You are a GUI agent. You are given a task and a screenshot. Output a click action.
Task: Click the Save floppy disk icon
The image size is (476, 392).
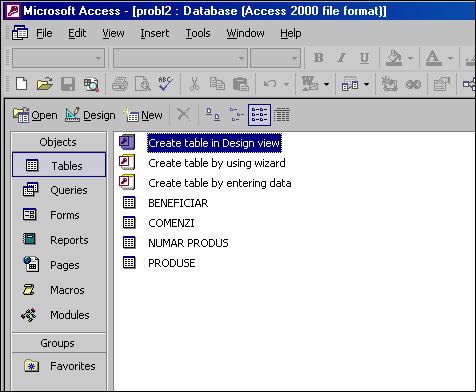68,84
